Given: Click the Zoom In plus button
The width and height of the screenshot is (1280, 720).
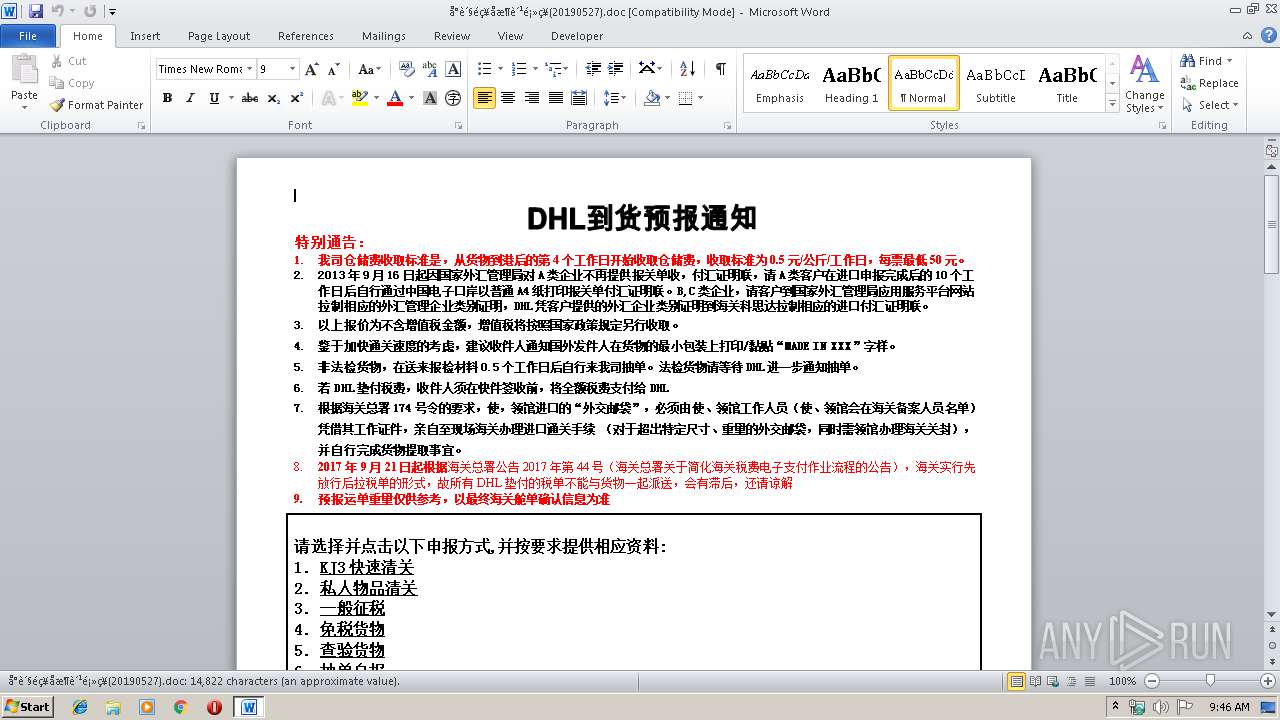Looking at the screenshot, I should coord(1270,681).
